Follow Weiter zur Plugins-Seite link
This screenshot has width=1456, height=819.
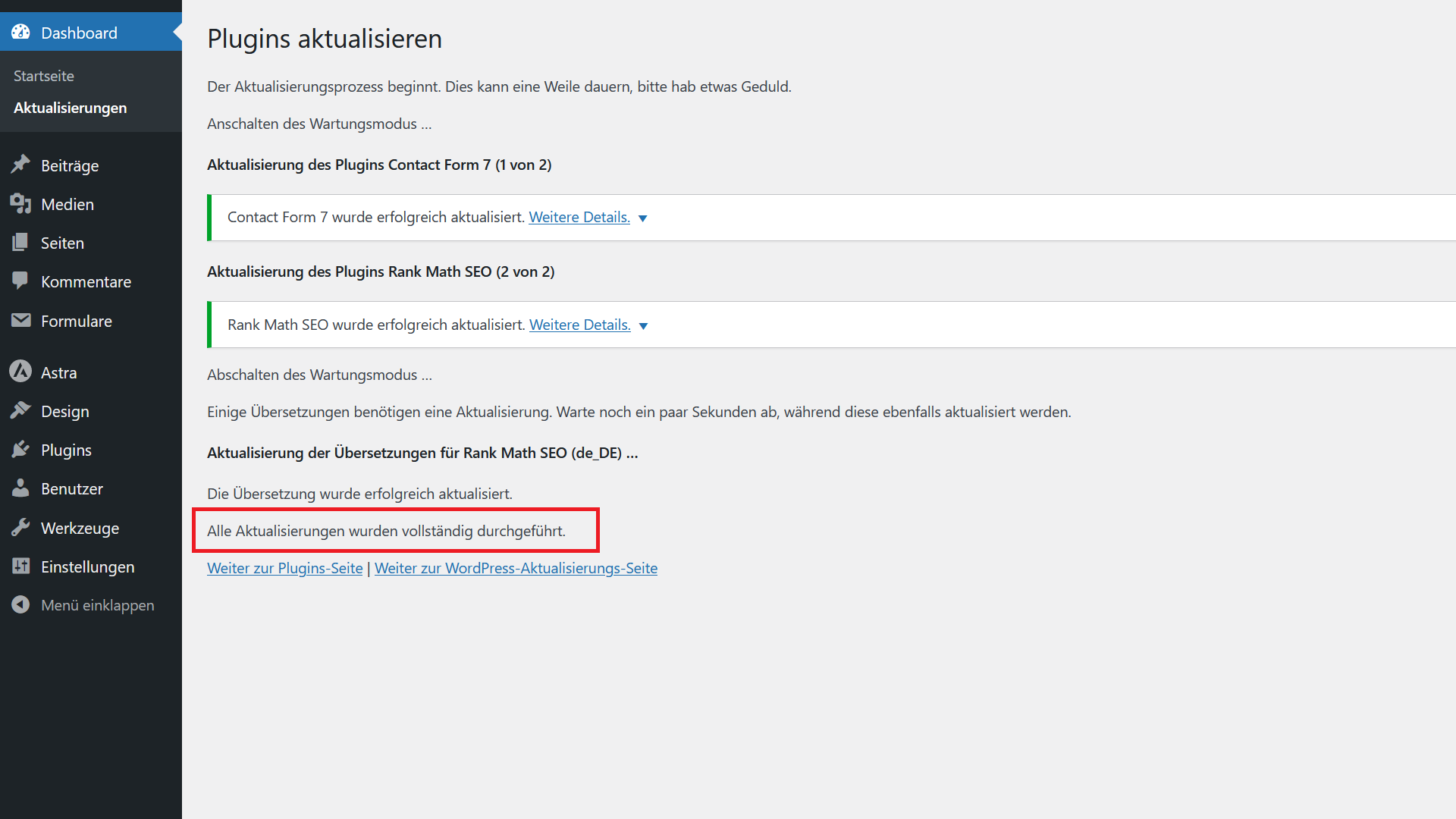click(x=285, y=568)
